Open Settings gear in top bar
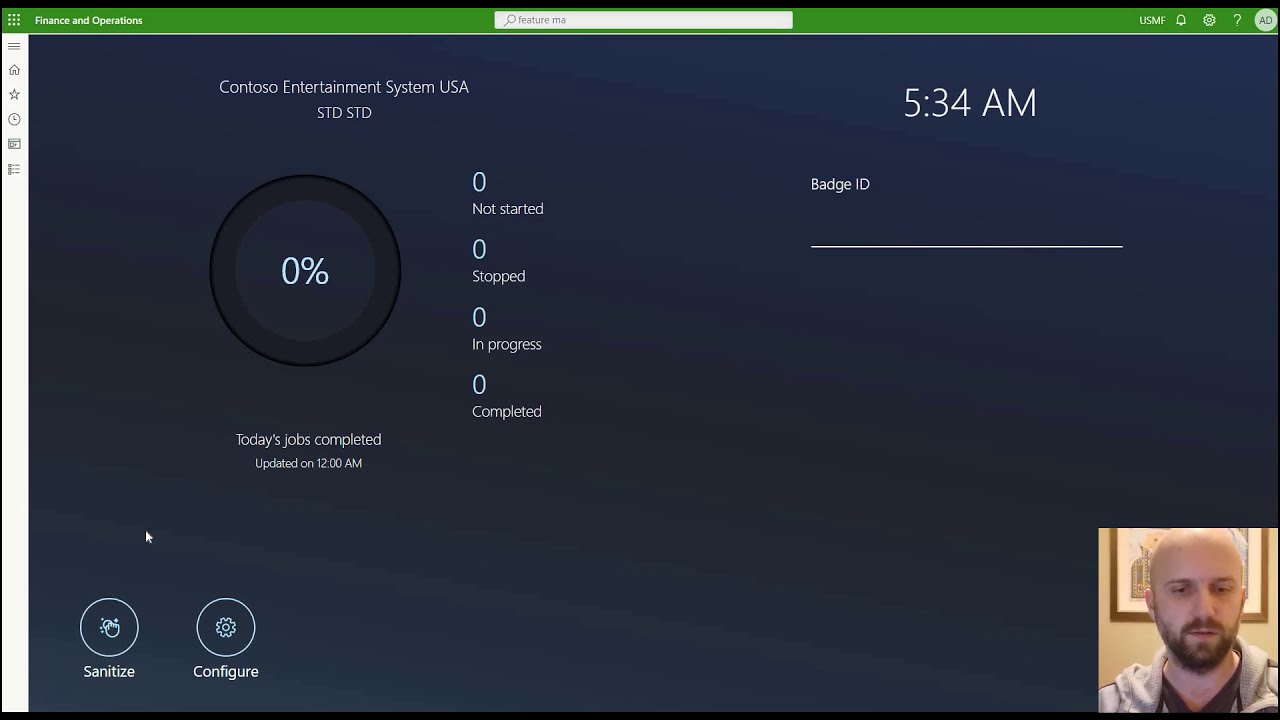The height and width of the screenshot is (720, 1280). [1209, 20]
